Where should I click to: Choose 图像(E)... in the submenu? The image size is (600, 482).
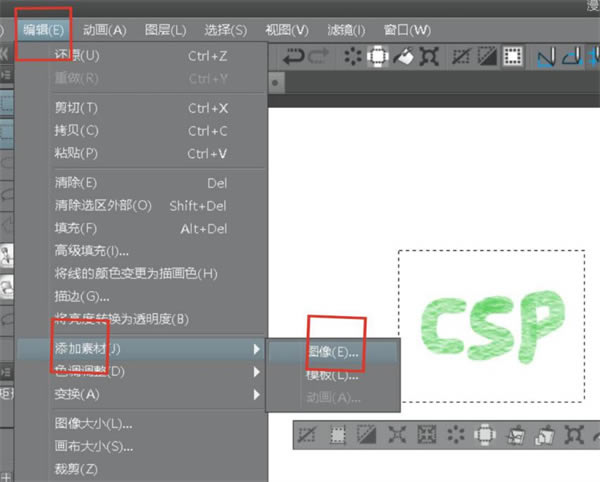[x=333, y=352]
